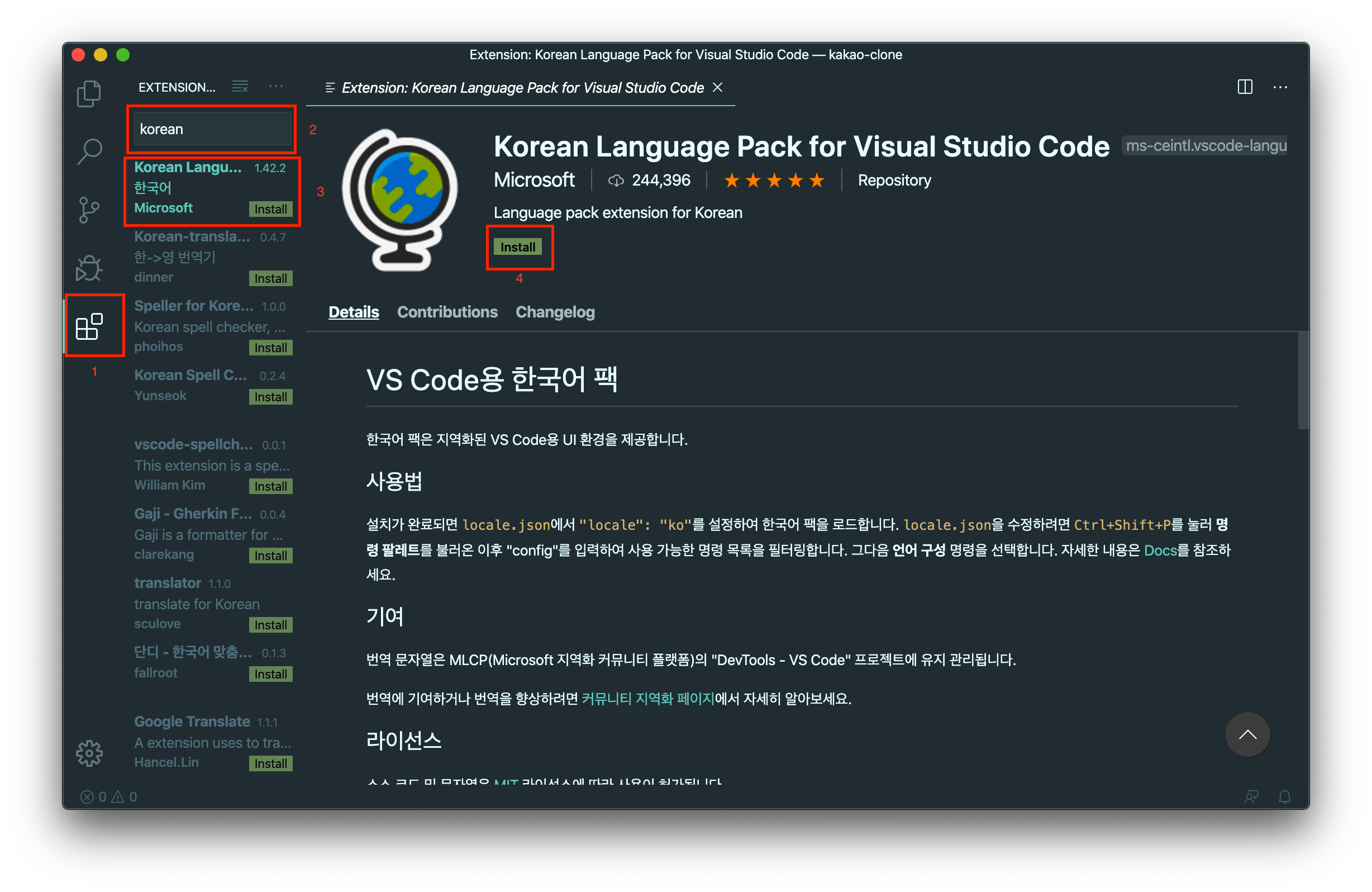1372x892 pixels.
Task: Open the Explorer view in activity bar
Action: [x=89, y=94]
